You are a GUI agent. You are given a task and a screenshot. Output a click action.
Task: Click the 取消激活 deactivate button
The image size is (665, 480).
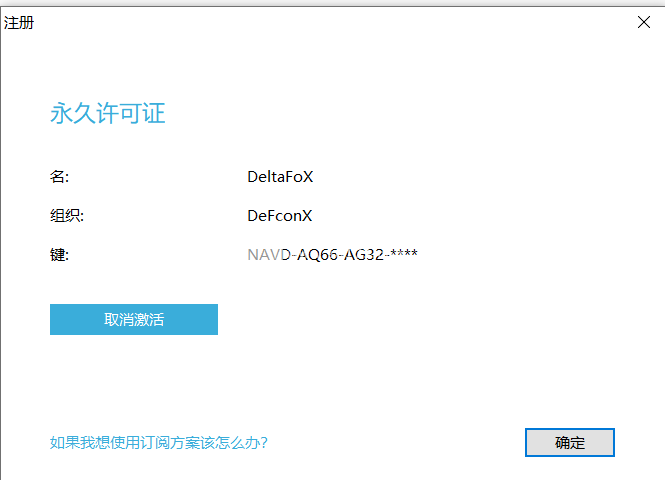point(134,319)
